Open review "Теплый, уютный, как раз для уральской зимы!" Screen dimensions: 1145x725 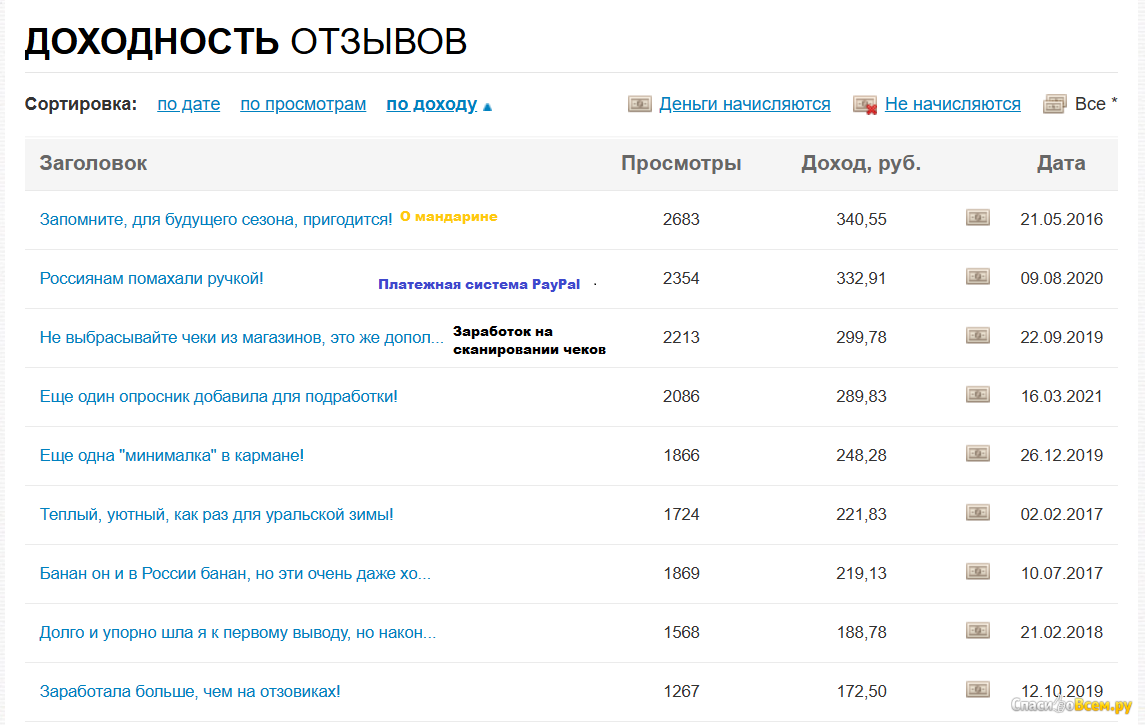(216, 514)
